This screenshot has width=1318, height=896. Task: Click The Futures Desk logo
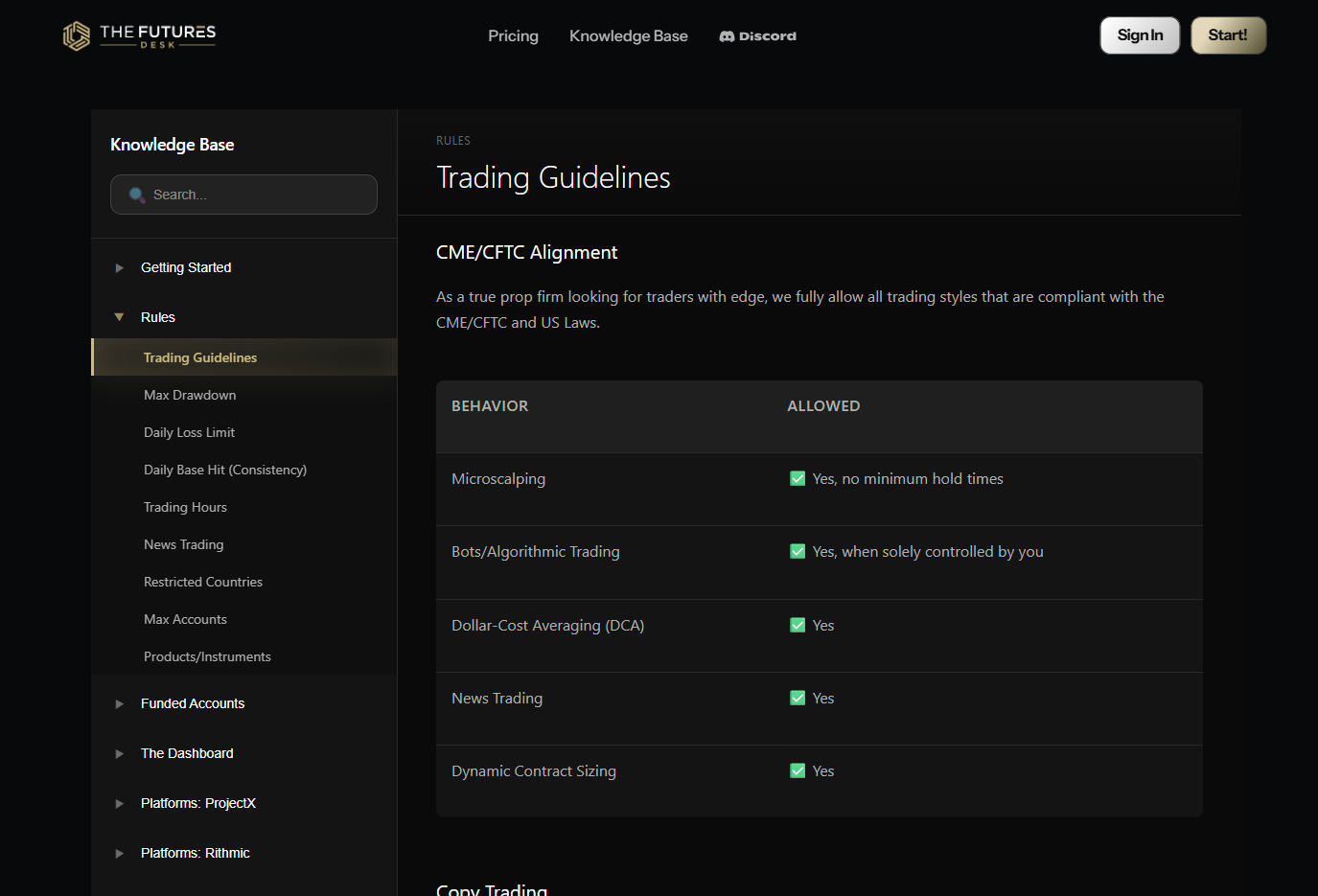coord(138,34)
